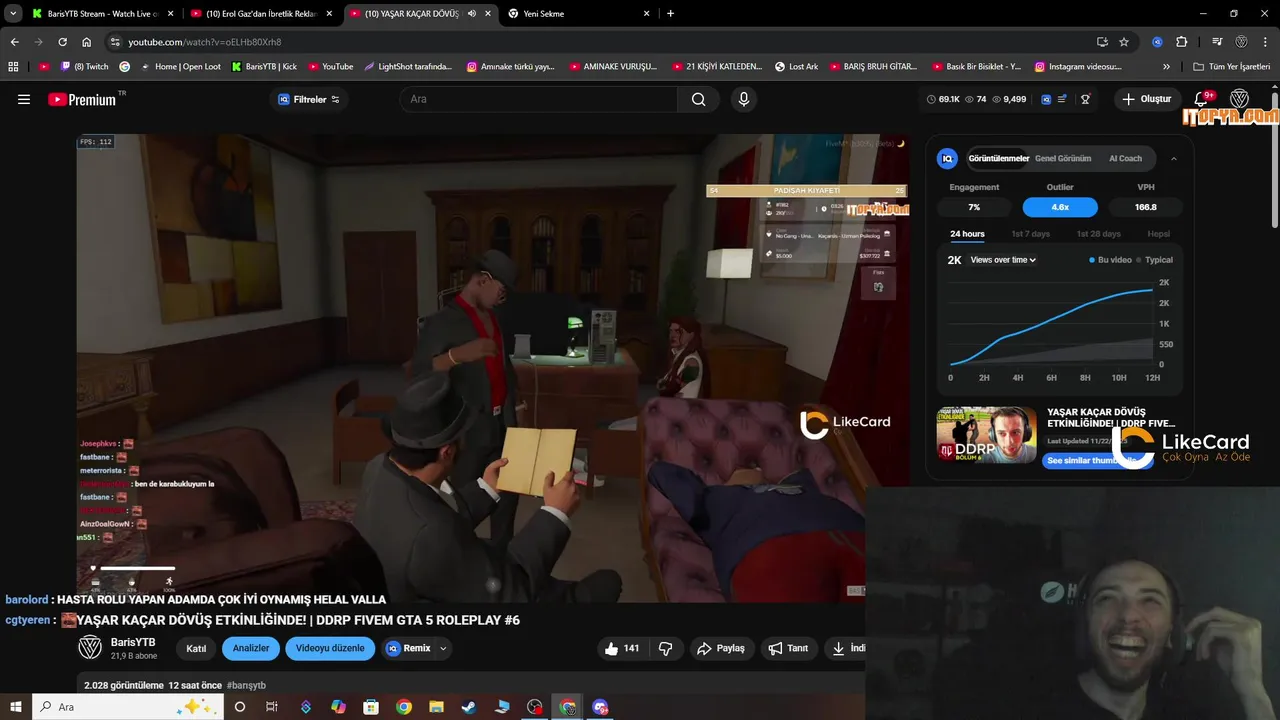Open Microsoft Store from the taskbar
This screenshot has height=720, width=1280.
(371, 707)
